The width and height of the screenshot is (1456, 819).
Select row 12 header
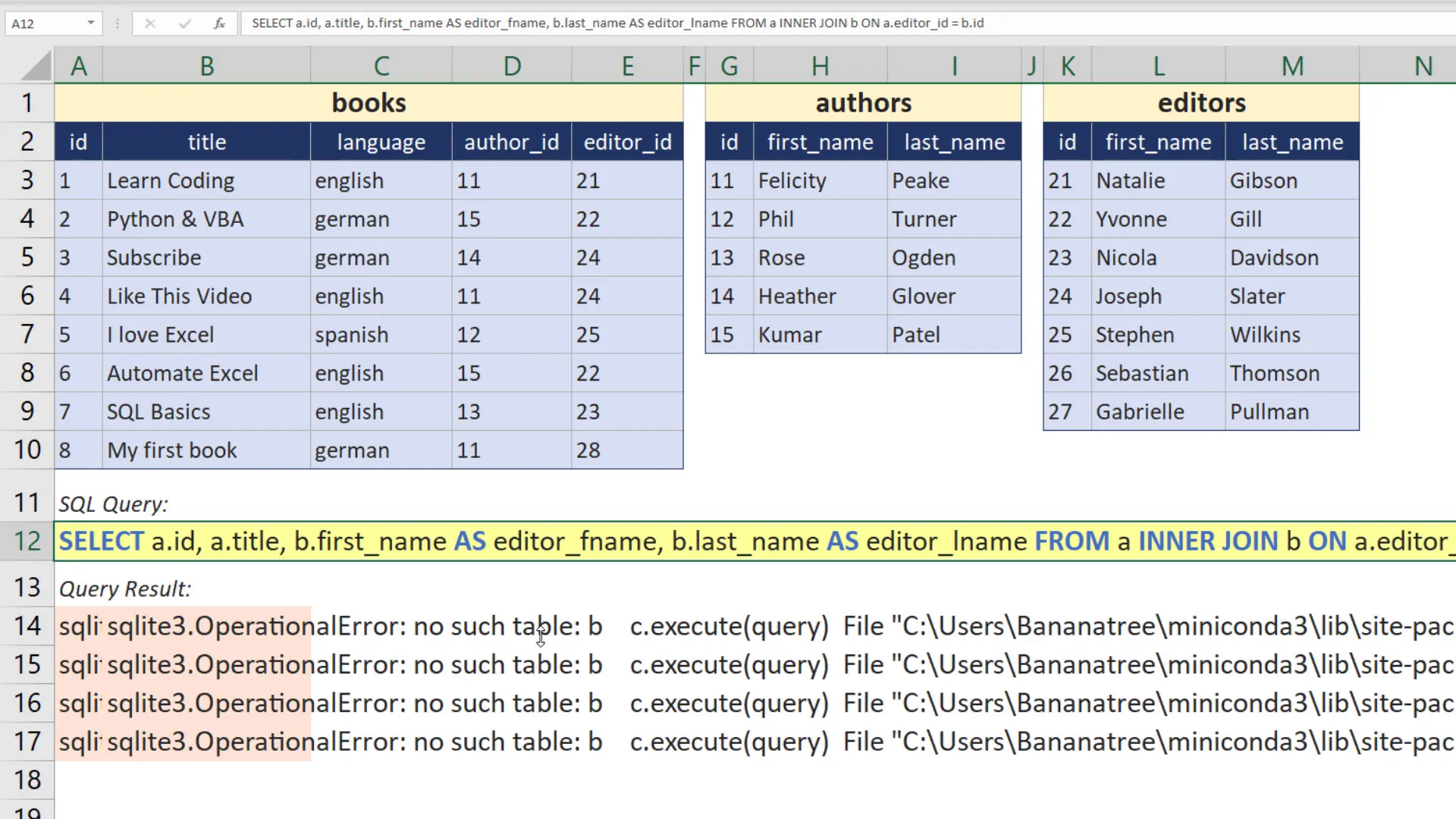[27, 541]
